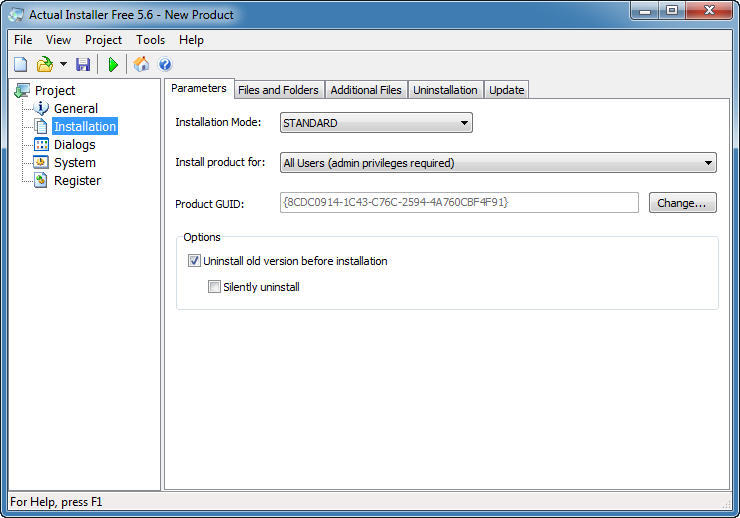The image size is (740, 518).
Task: Minimize the Actual Installer window
Action: click(645, 11)
